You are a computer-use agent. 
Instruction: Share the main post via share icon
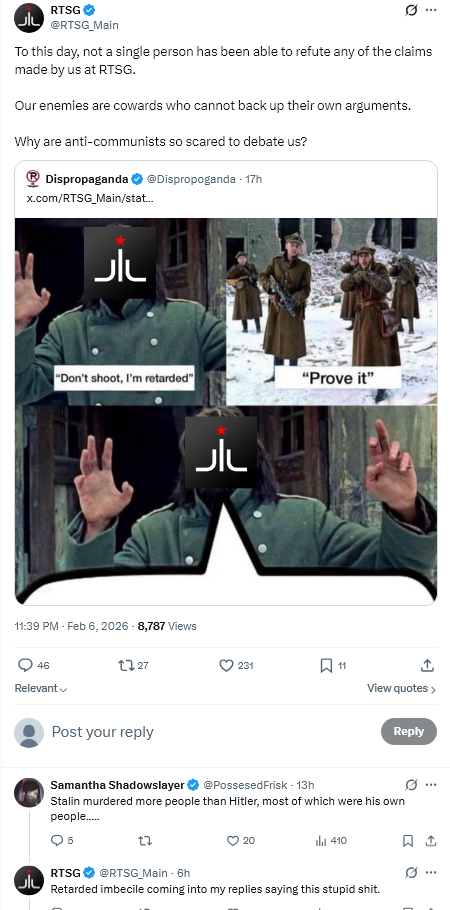coord(427,665)
